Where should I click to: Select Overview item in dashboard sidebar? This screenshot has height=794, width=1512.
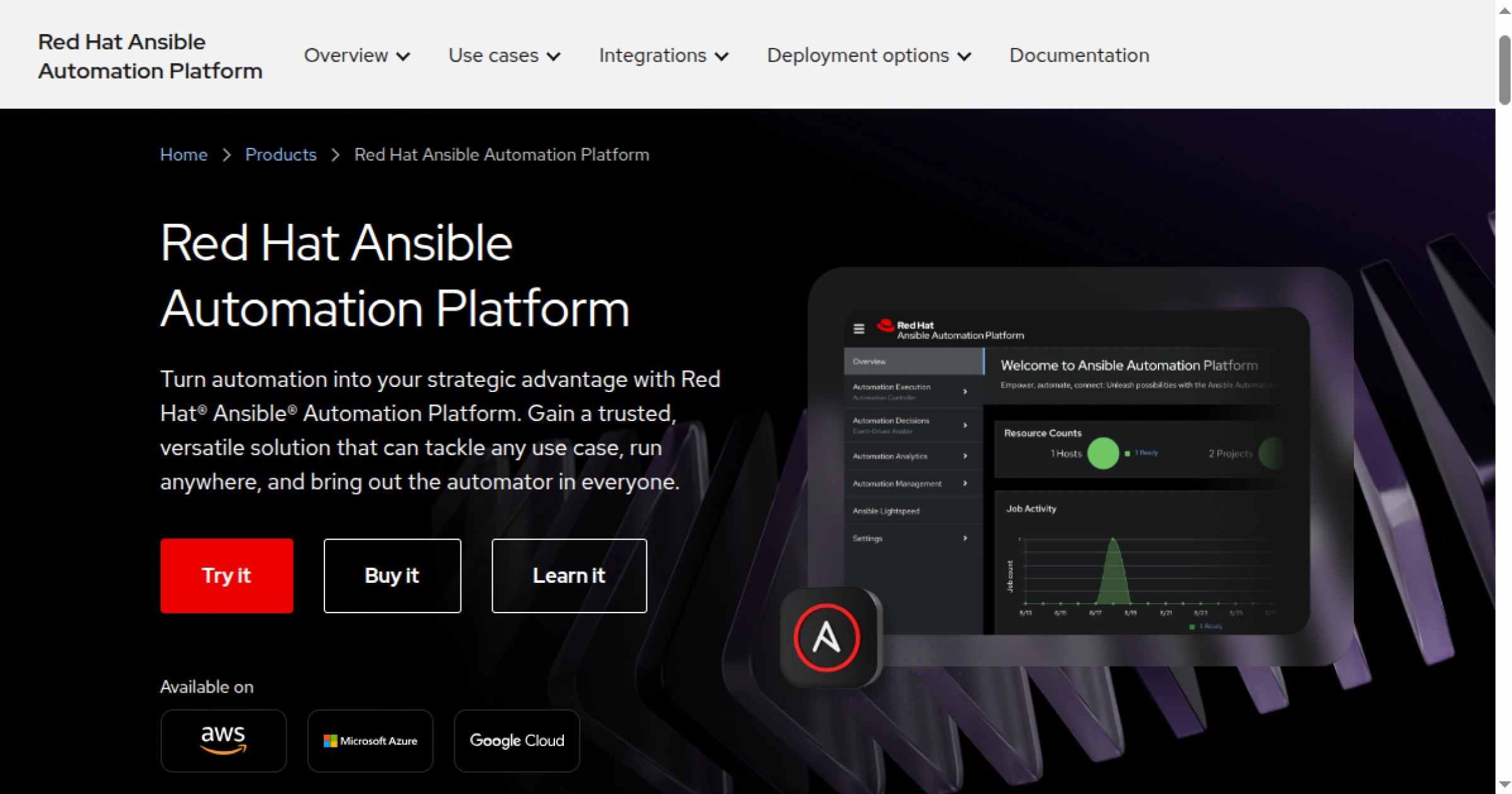point(913,362)
